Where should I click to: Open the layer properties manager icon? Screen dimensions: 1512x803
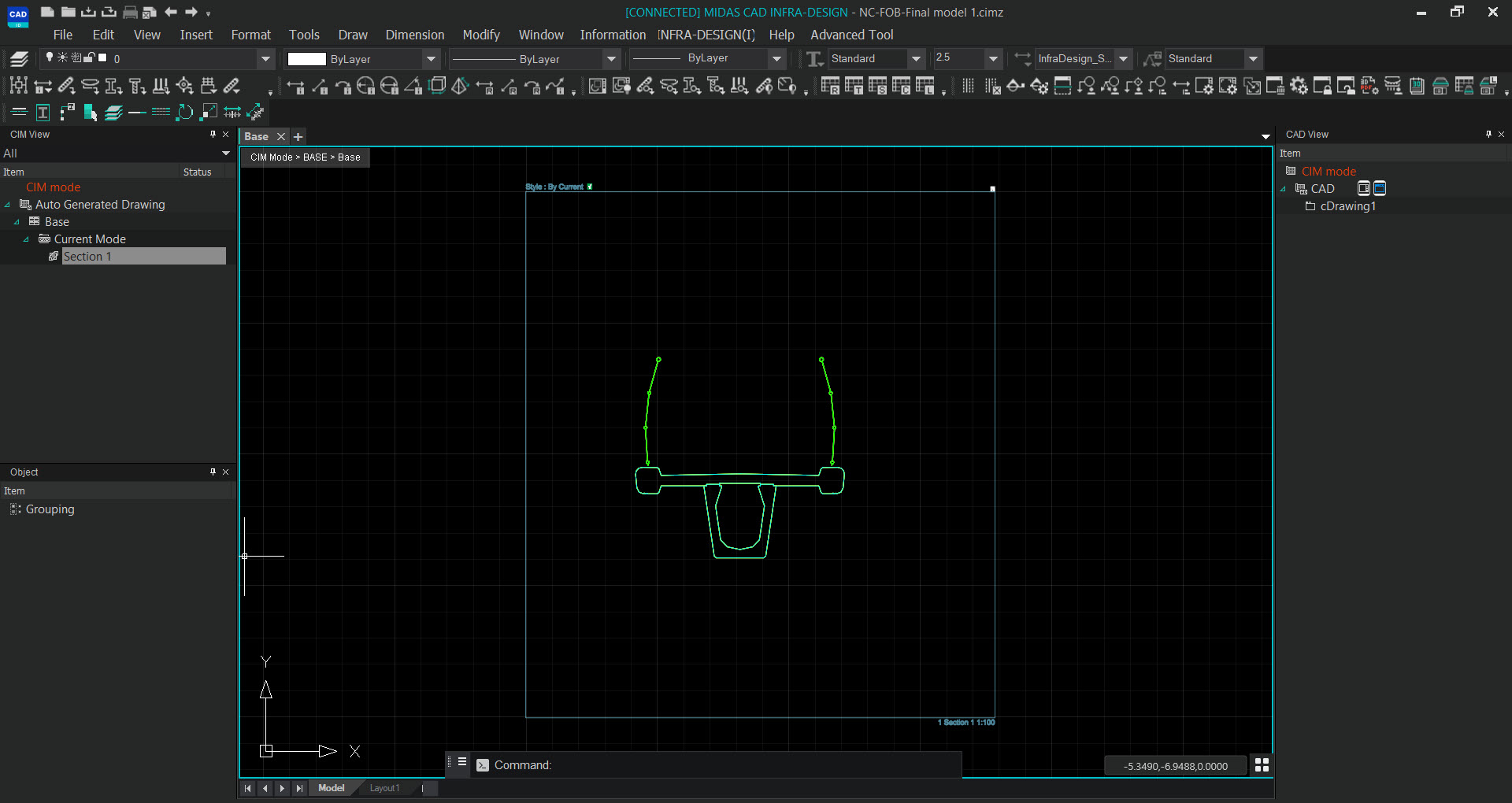click(x=20, y=58)
